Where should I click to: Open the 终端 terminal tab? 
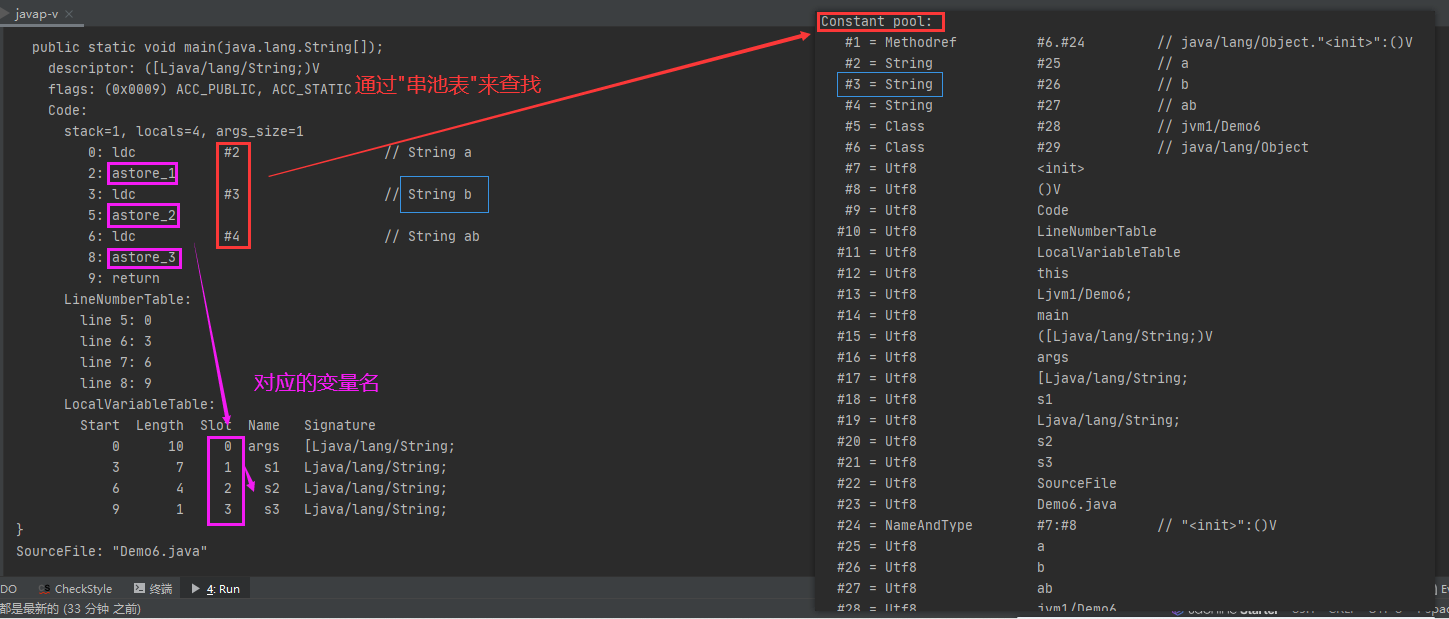pos(153,589)
